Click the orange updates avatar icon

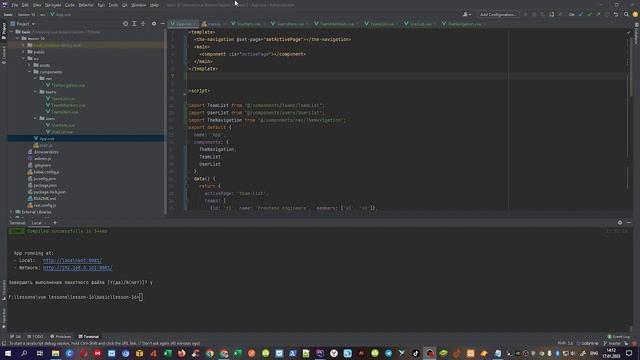[x=635, y=15]
